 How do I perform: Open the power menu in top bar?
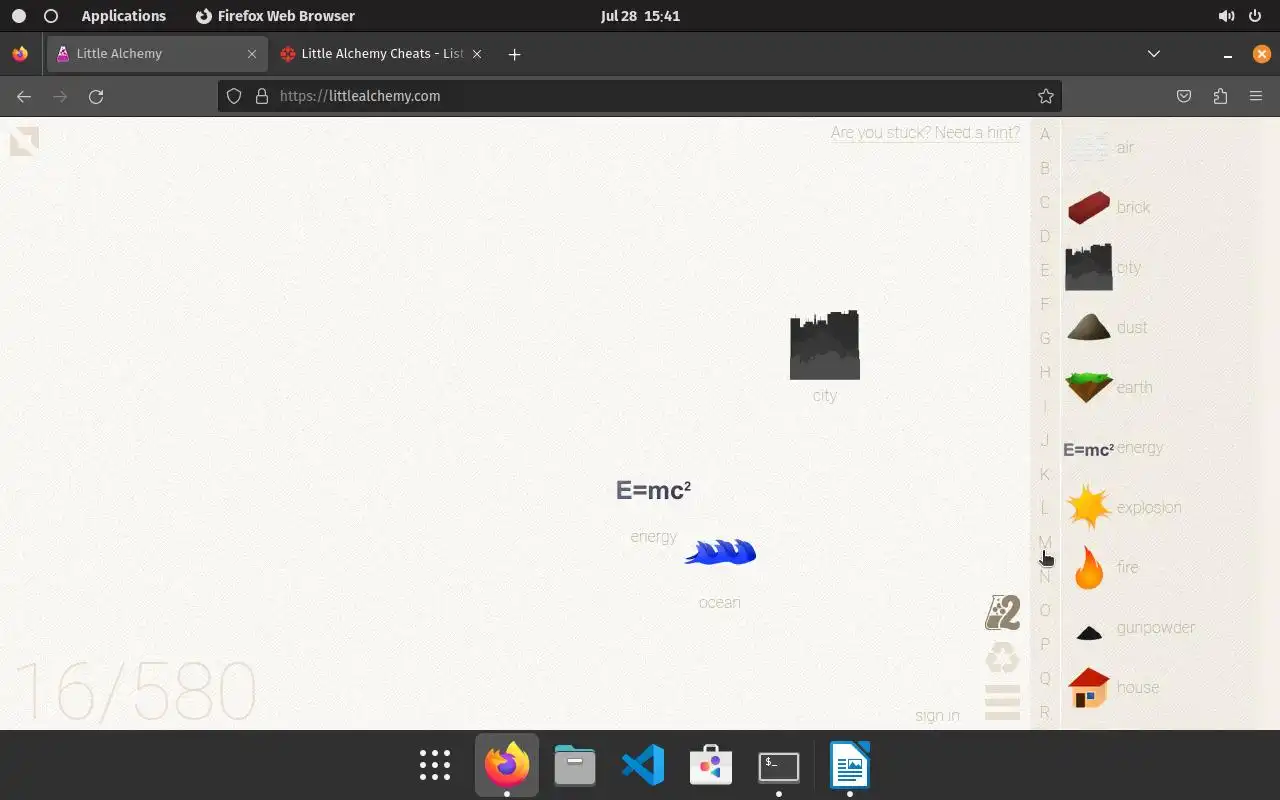click(1255, 16)
